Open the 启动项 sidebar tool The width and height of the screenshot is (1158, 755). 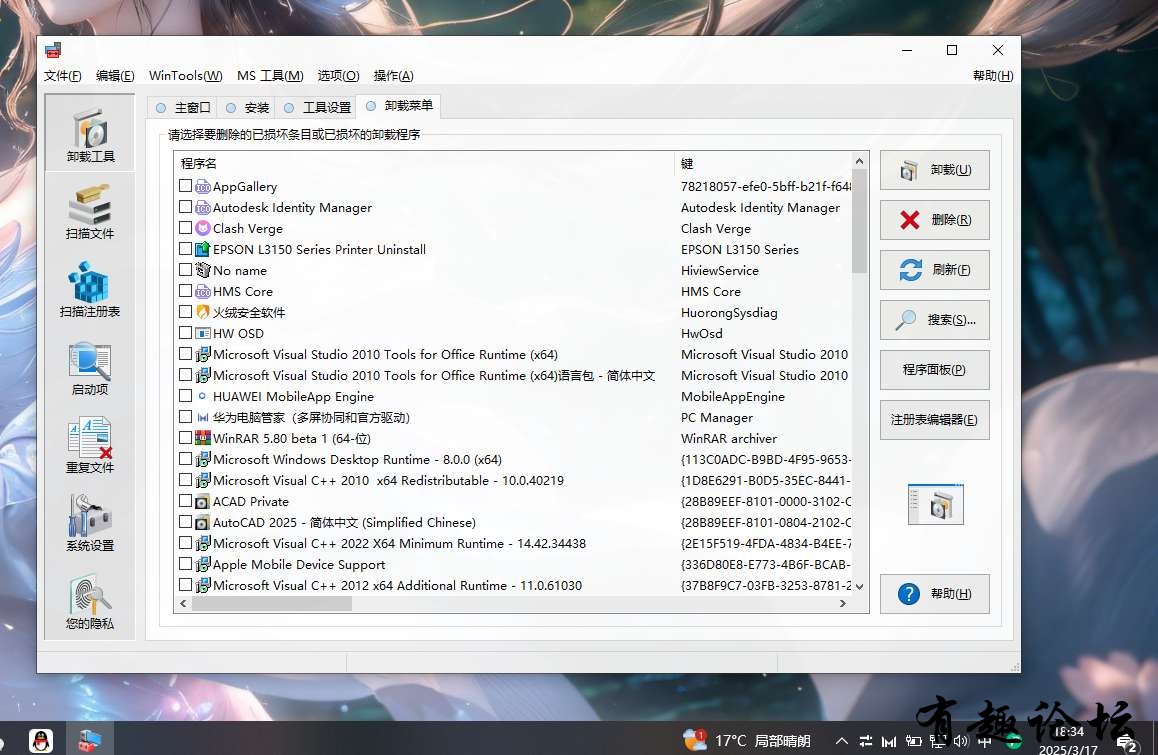(x=90, y=368)
